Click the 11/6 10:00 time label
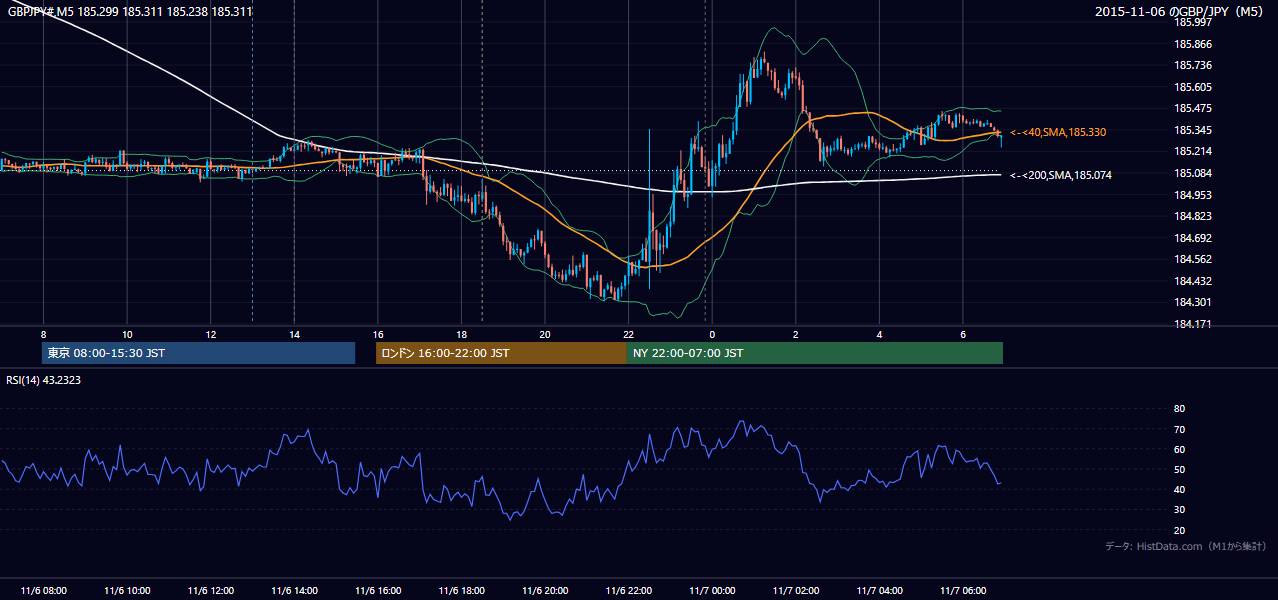Image resolution: width=1278 pixels, height=600 pixels. click(x=127, y=590)
